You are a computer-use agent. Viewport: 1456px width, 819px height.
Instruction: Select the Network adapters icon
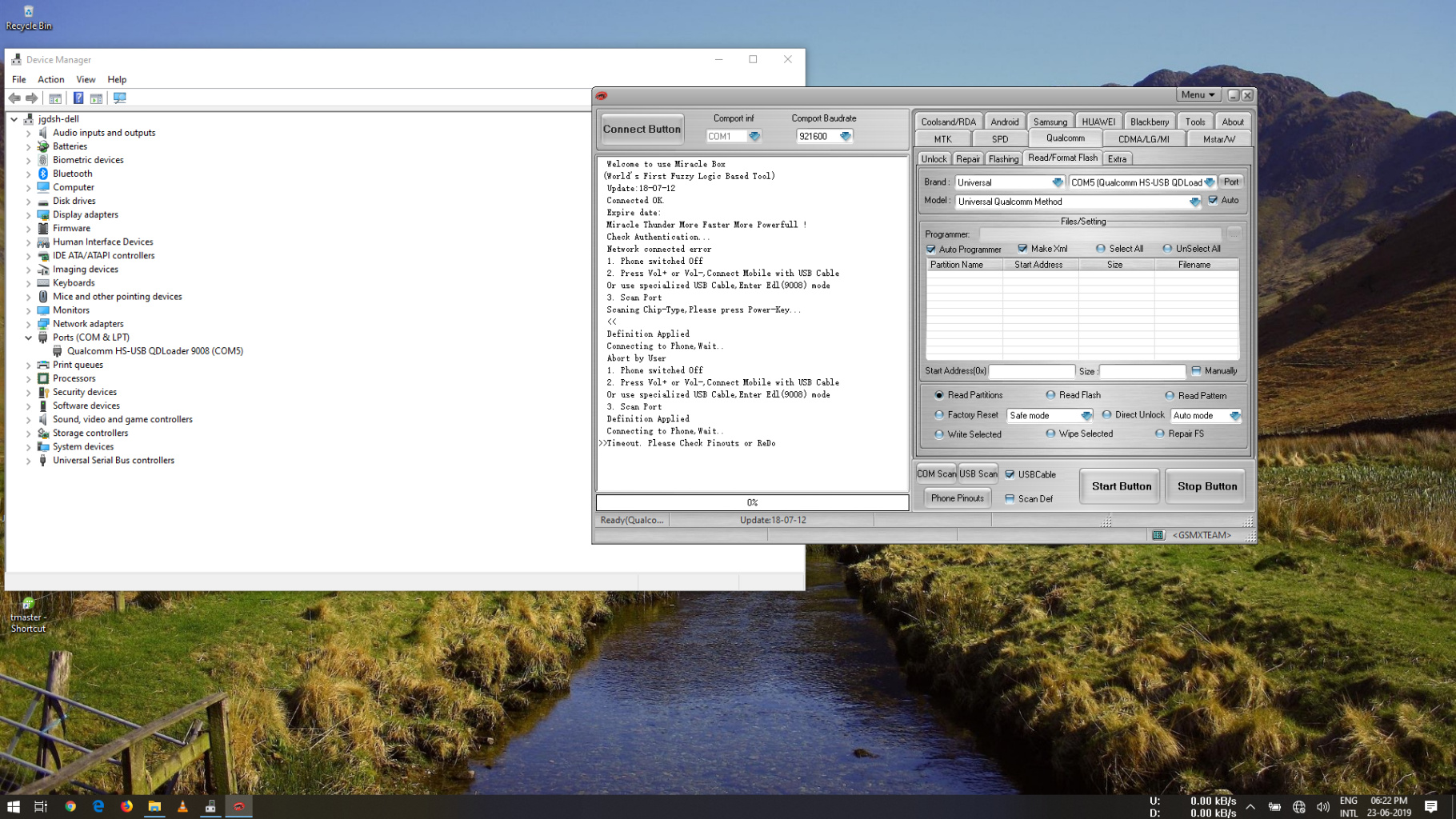(43, 324)
